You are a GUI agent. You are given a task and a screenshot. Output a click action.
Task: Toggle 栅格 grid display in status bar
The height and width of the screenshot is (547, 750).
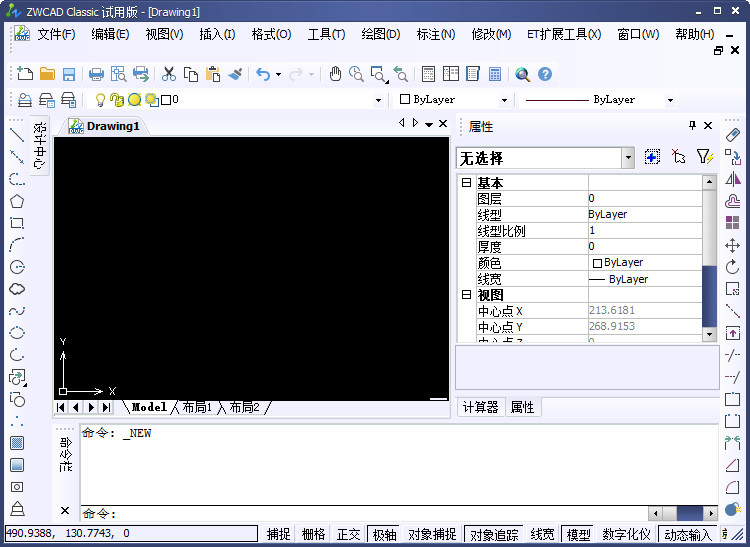[x=314, y=534]
